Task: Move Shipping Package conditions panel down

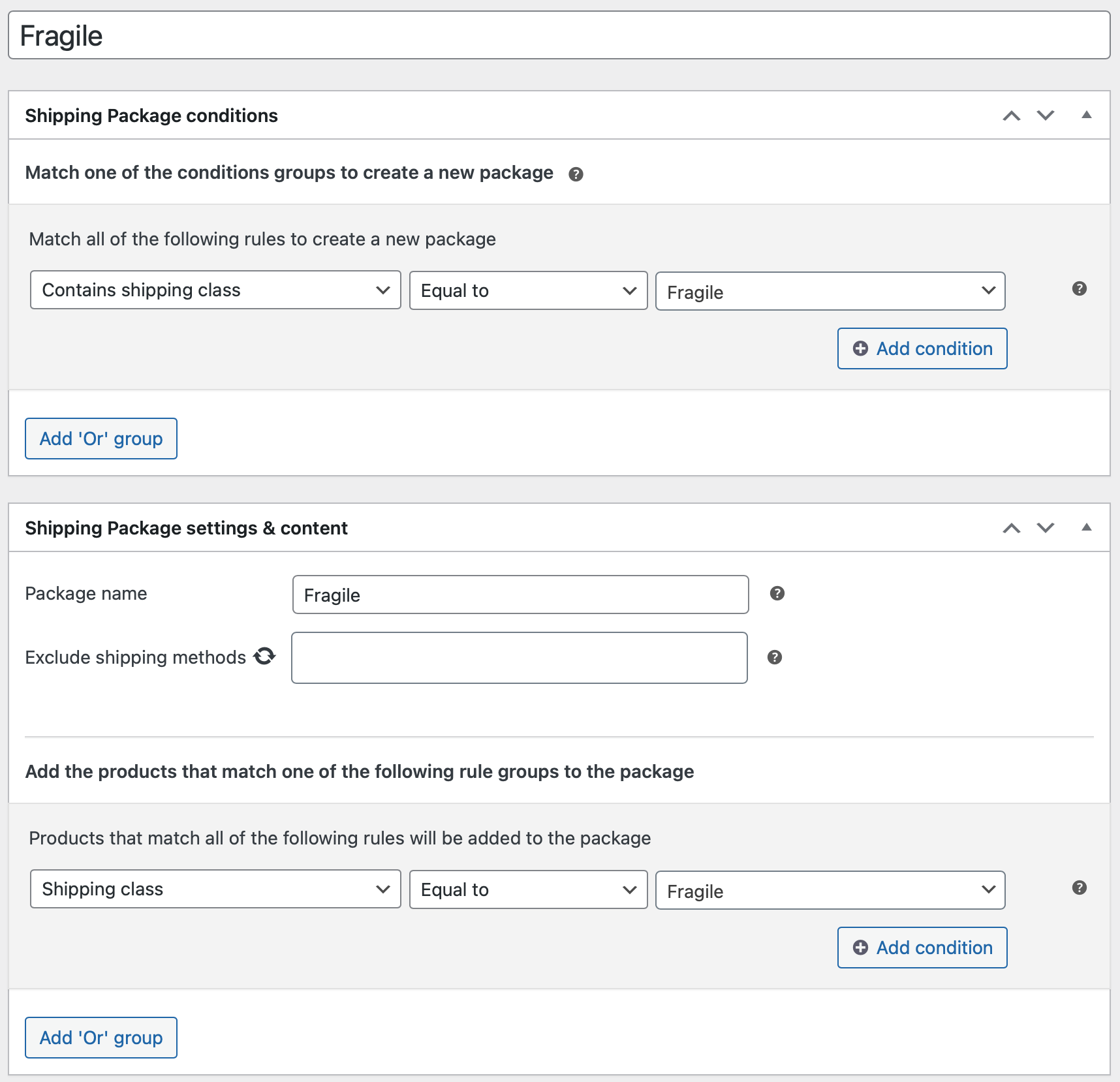Action: pyautogui.click(x=1046, y=116)
